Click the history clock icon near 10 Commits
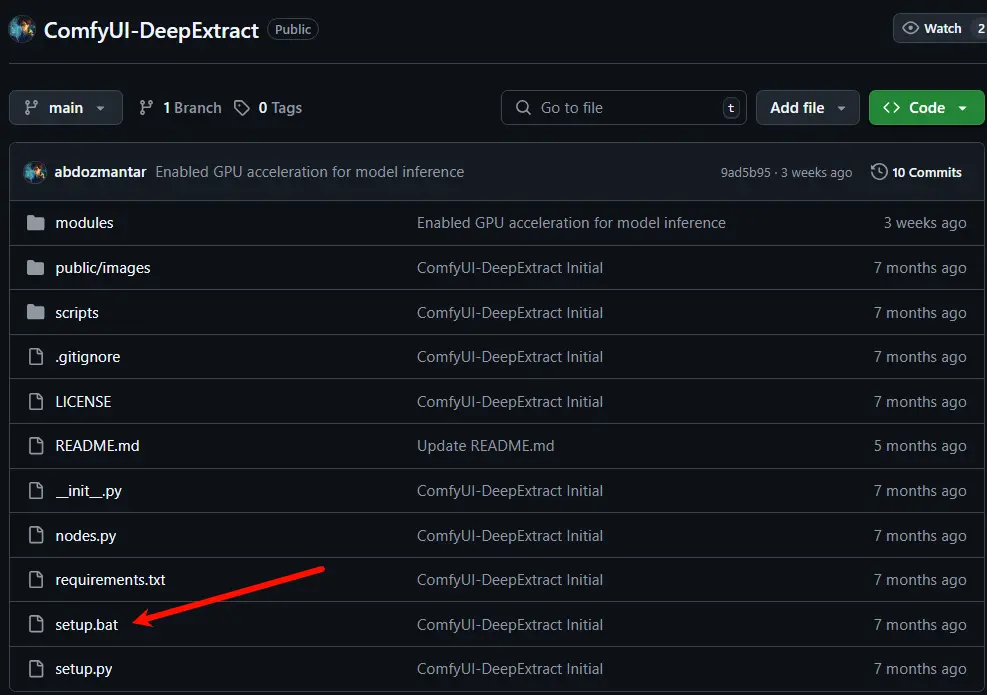The height and width of the screenshot is (695, 987). tap(879, 172)
